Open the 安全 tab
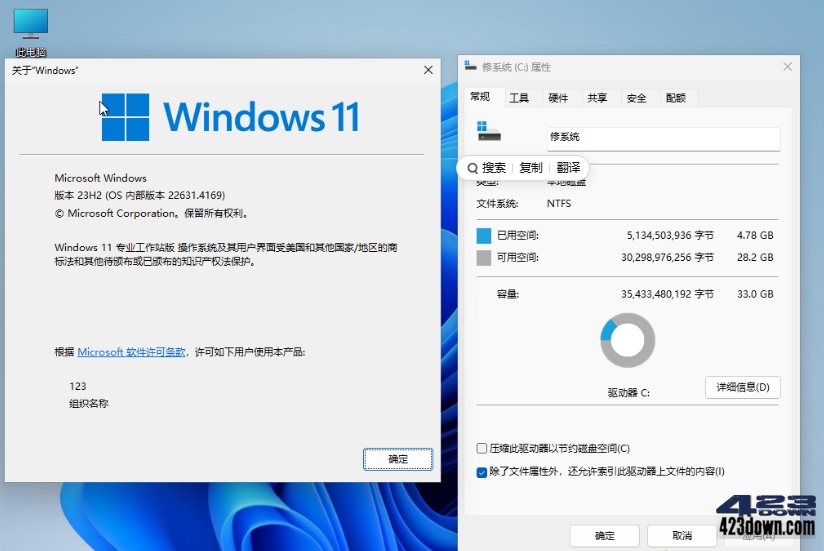The height and width of the screenshot is (551, 824). click(x=636, y=98)
